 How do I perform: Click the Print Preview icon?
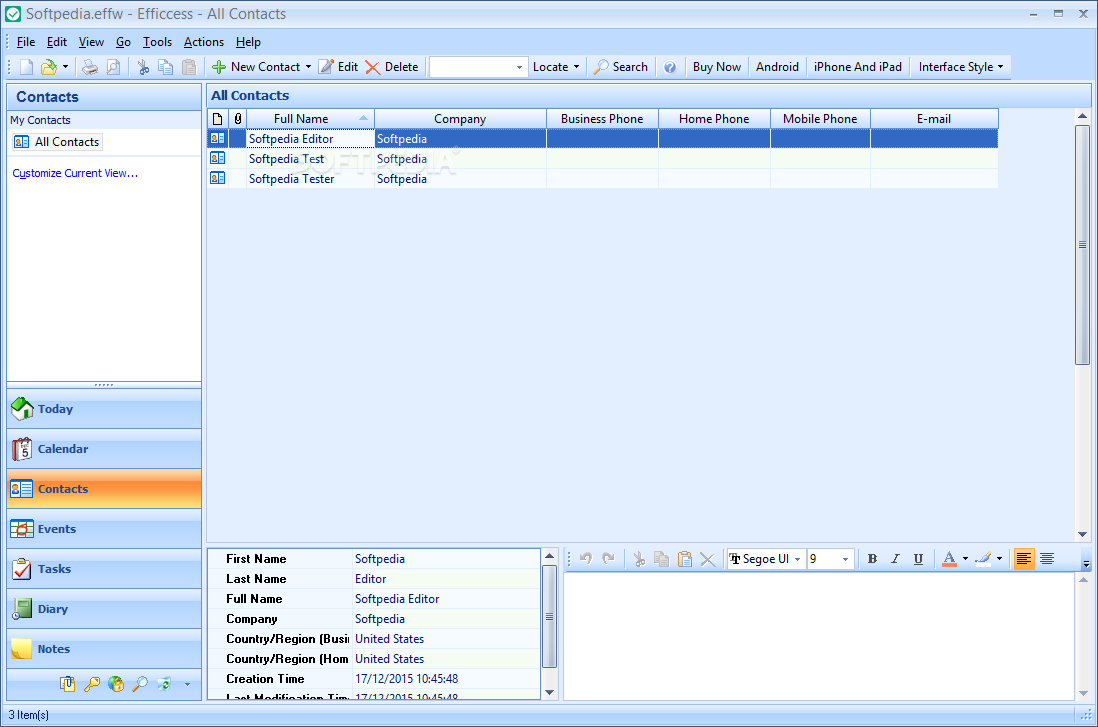click(113, 67)
